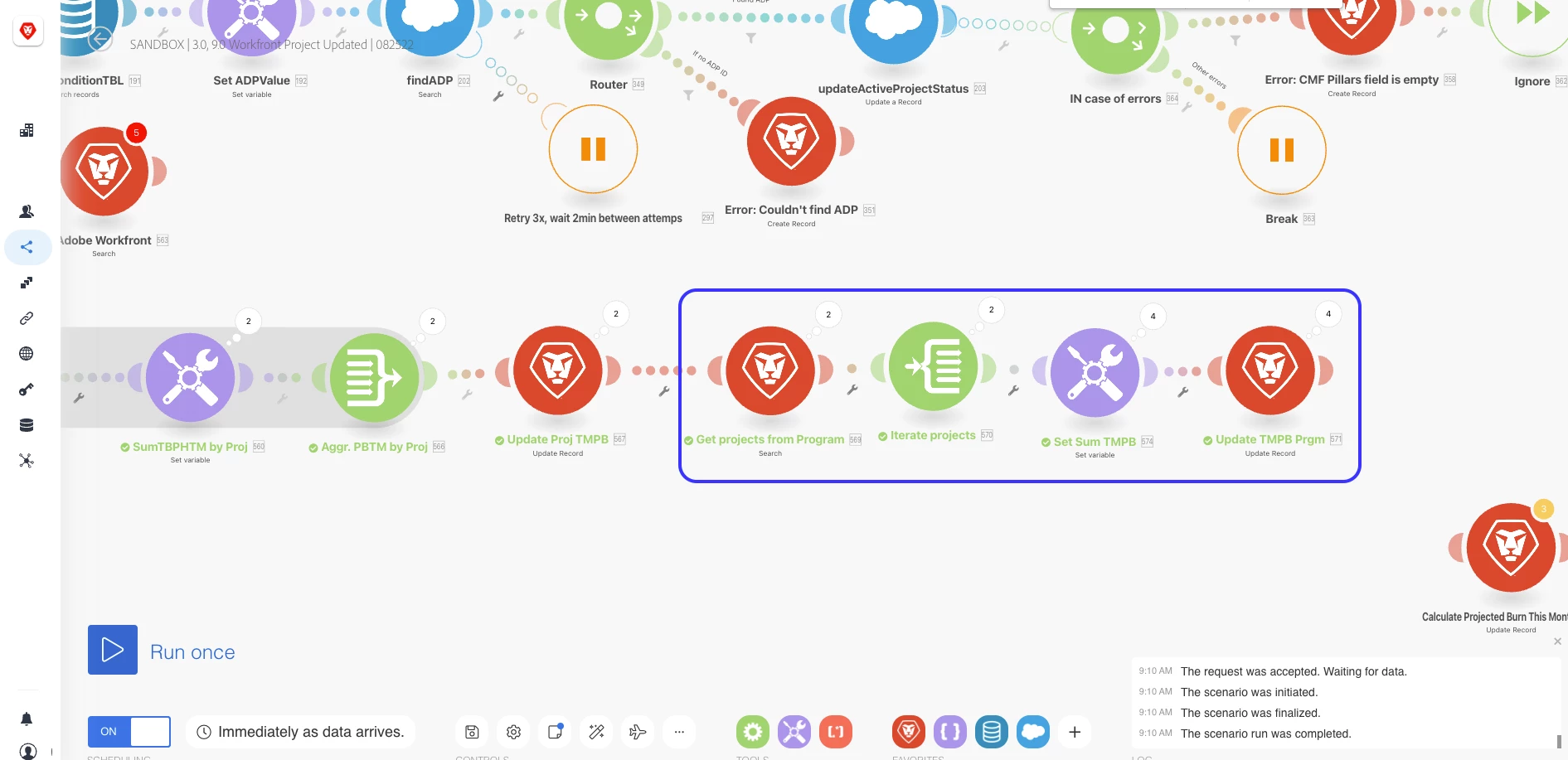This screenshot has height=760, width=1568.
Task: Click the red badge 5 on Adobe Workfront module
Action: (x=137, y=133)
